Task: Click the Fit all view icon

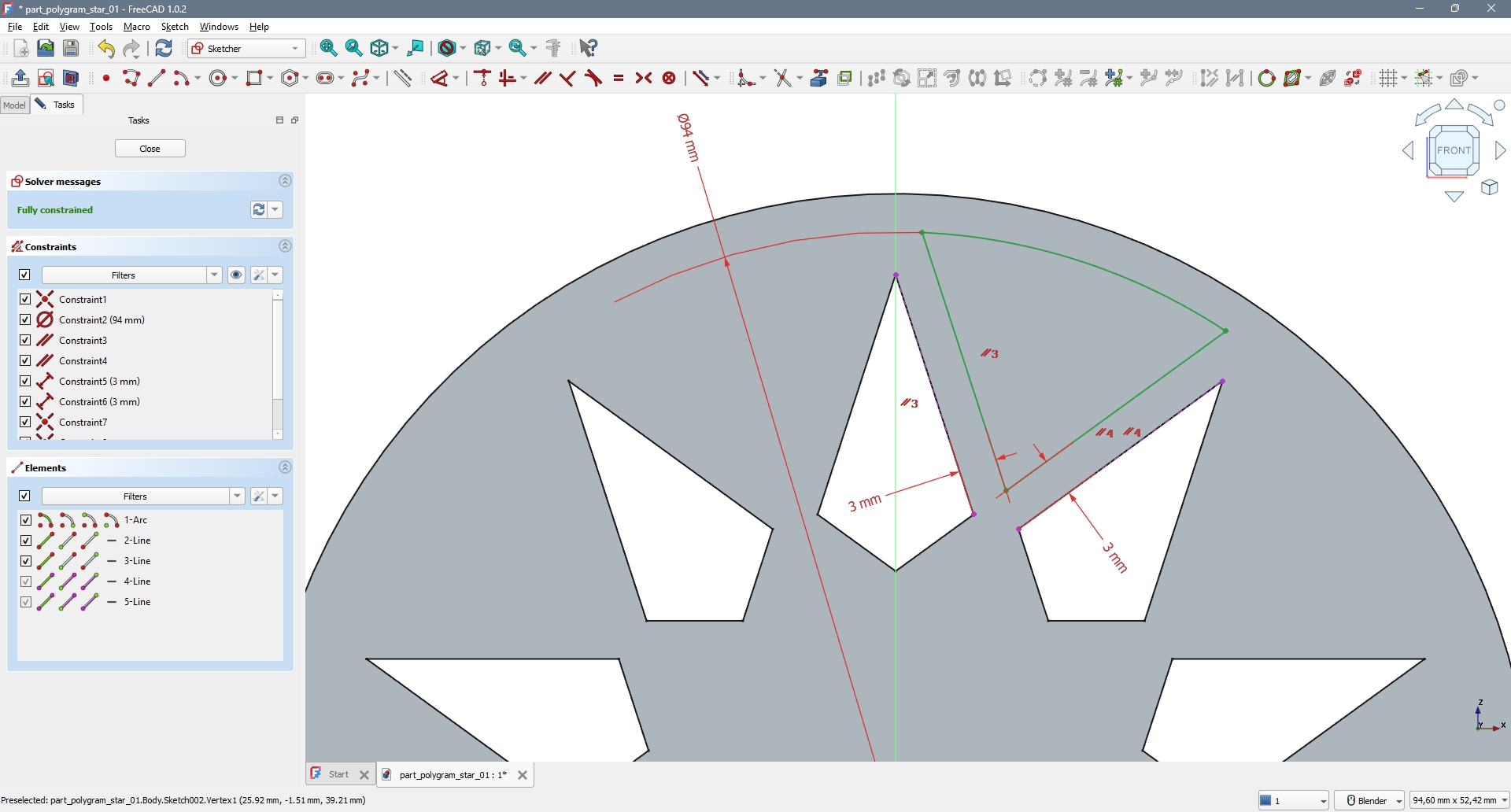Action: pos(329,48)
